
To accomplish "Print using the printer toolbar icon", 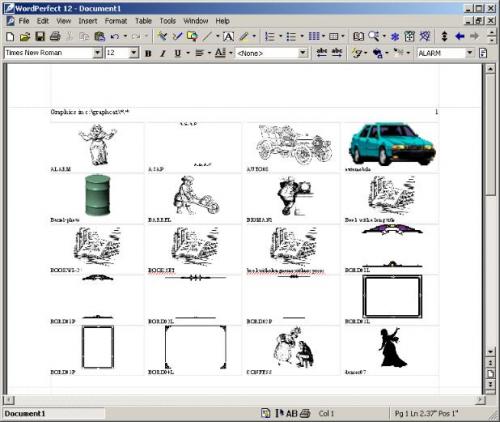I will click(55, 36).
